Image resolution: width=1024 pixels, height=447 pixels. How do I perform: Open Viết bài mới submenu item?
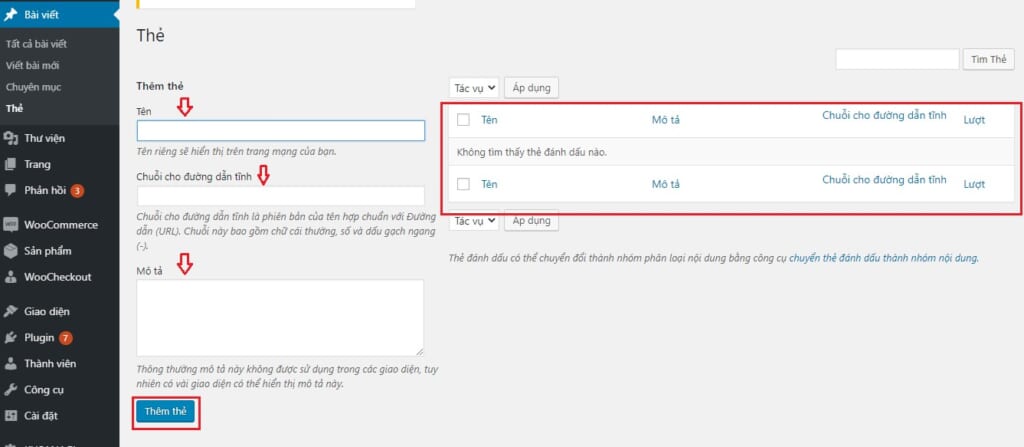(33, 66)
